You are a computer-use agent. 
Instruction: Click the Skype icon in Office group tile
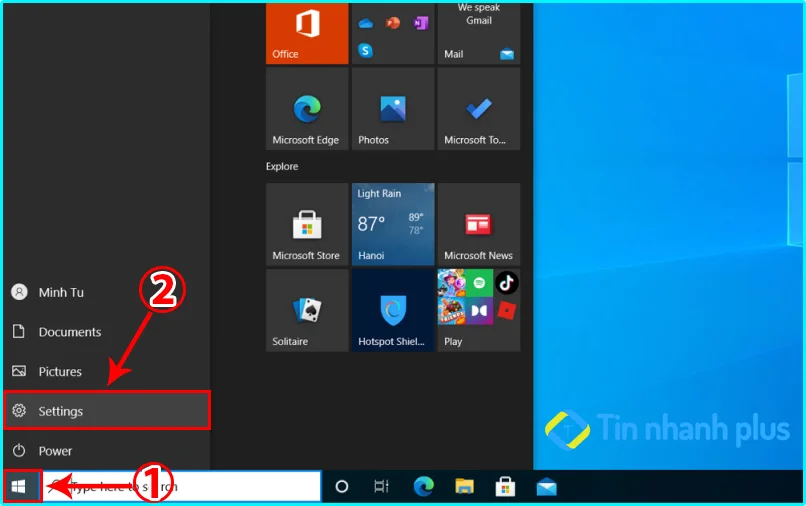point(365,50)
